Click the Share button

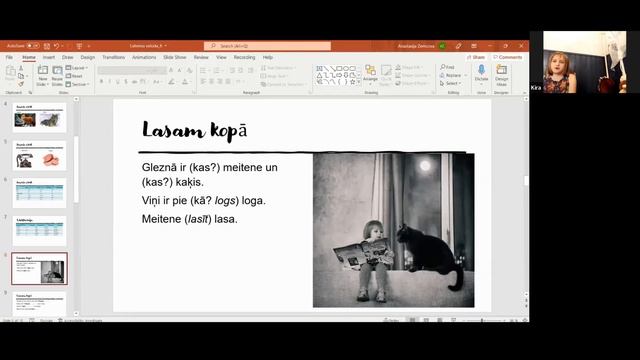(x=476, y=58)
